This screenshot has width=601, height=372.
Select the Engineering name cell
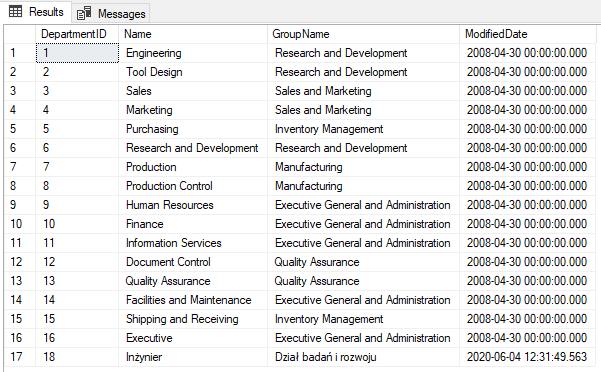click(x=193, y=53)
